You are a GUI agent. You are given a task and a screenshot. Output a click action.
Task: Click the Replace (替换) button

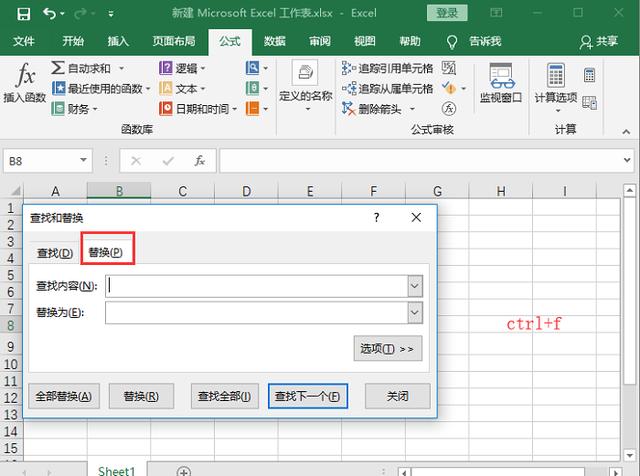pos(141,396)
